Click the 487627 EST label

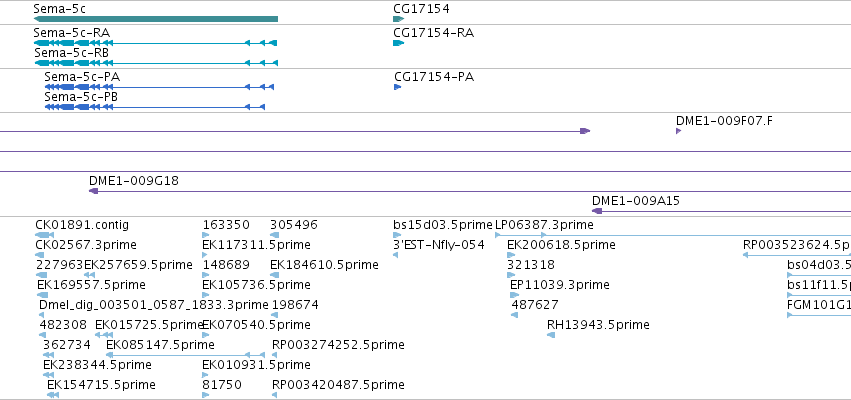click(x=535, y=304)
